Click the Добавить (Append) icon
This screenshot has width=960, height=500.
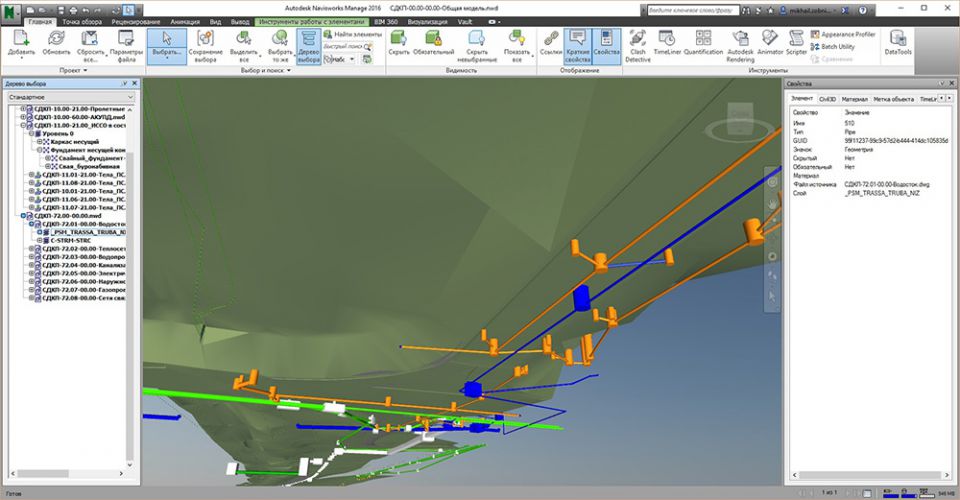[21, 39]
